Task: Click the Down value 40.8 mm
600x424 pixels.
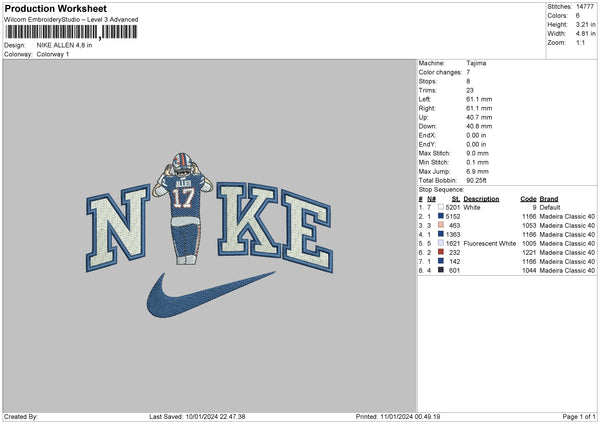Action: coord(479,126)
